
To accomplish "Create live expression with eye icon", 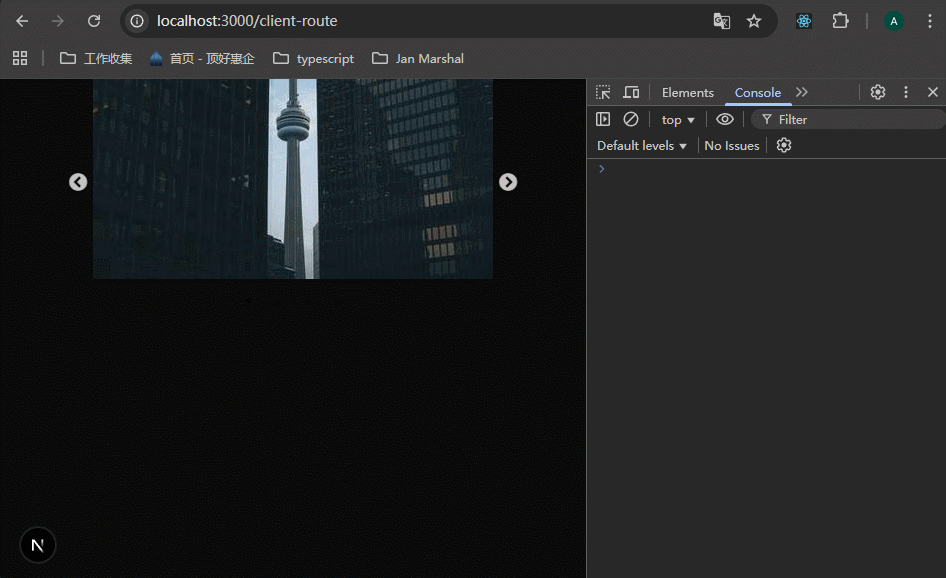I will pyautogui.click(x=725, y=119).
